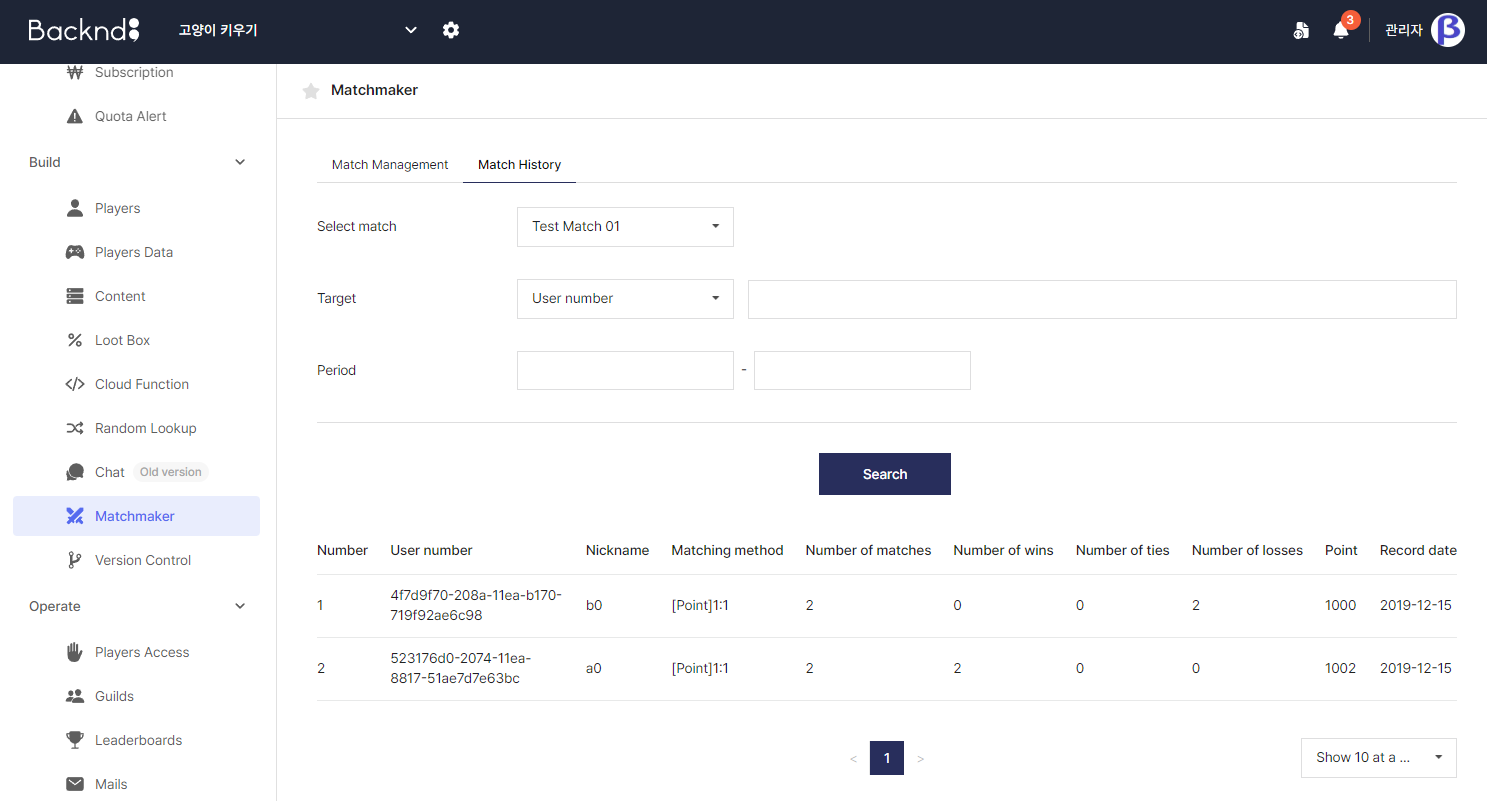This screenshot has width=1487, height=801.
Task: Switch to Match Management tab
Action: coord(390,165)
